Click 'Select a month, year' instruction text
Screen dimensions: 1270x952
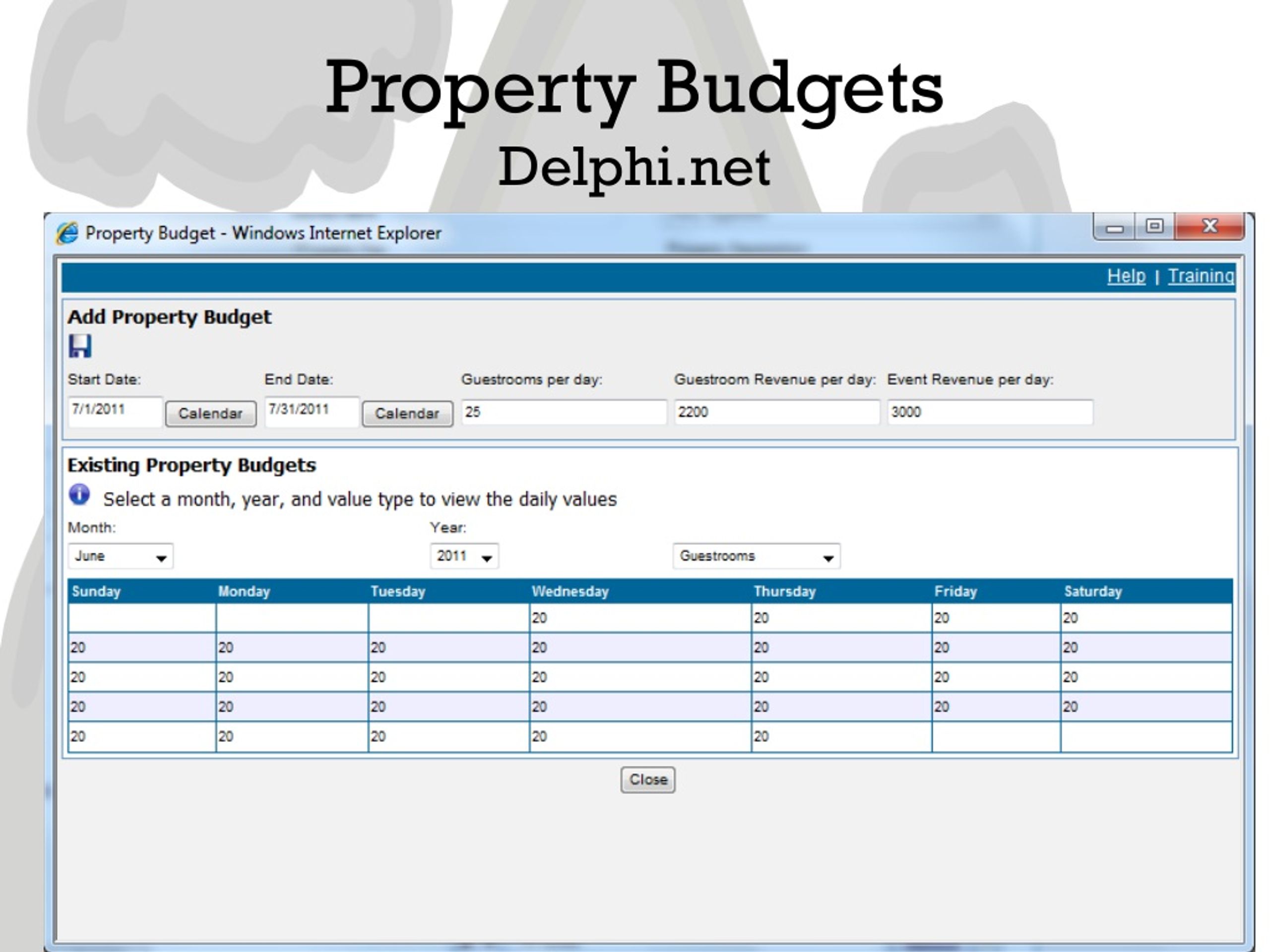360,500
